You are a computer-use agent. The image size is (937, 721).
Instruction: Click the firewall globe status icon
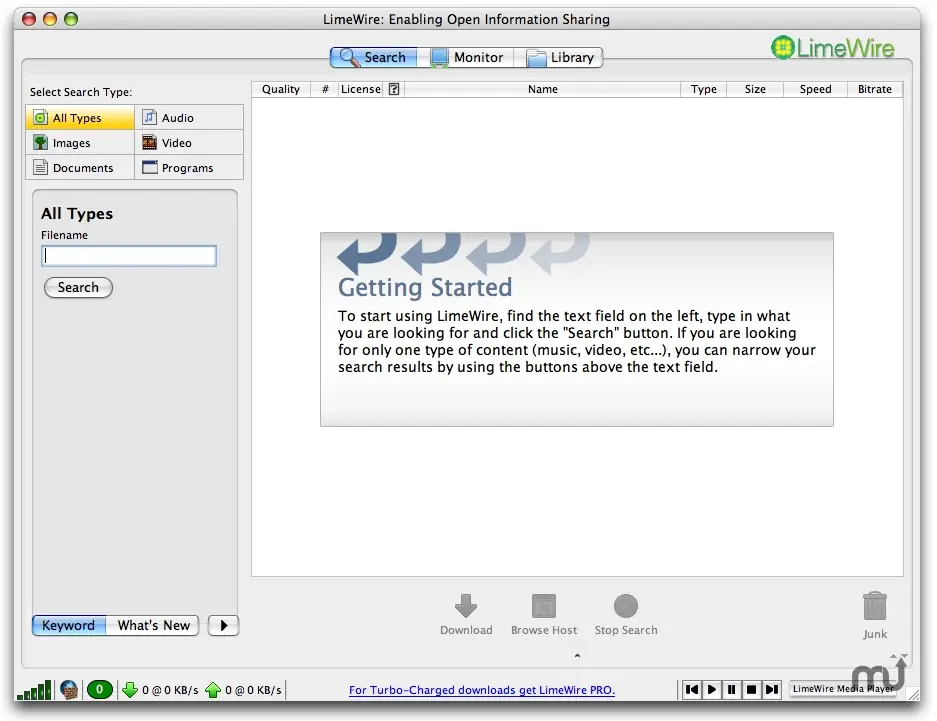tap(69, 690)
